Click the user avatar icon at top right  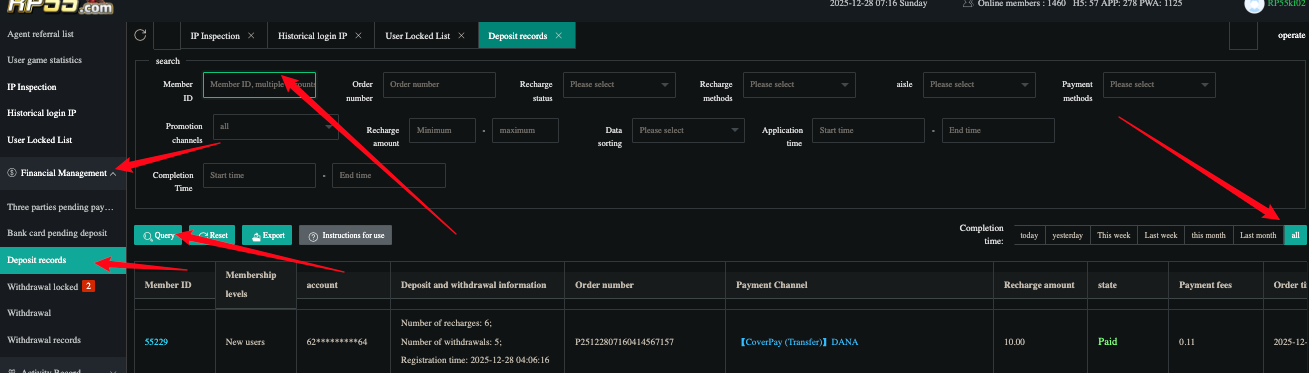point(1254,5)
